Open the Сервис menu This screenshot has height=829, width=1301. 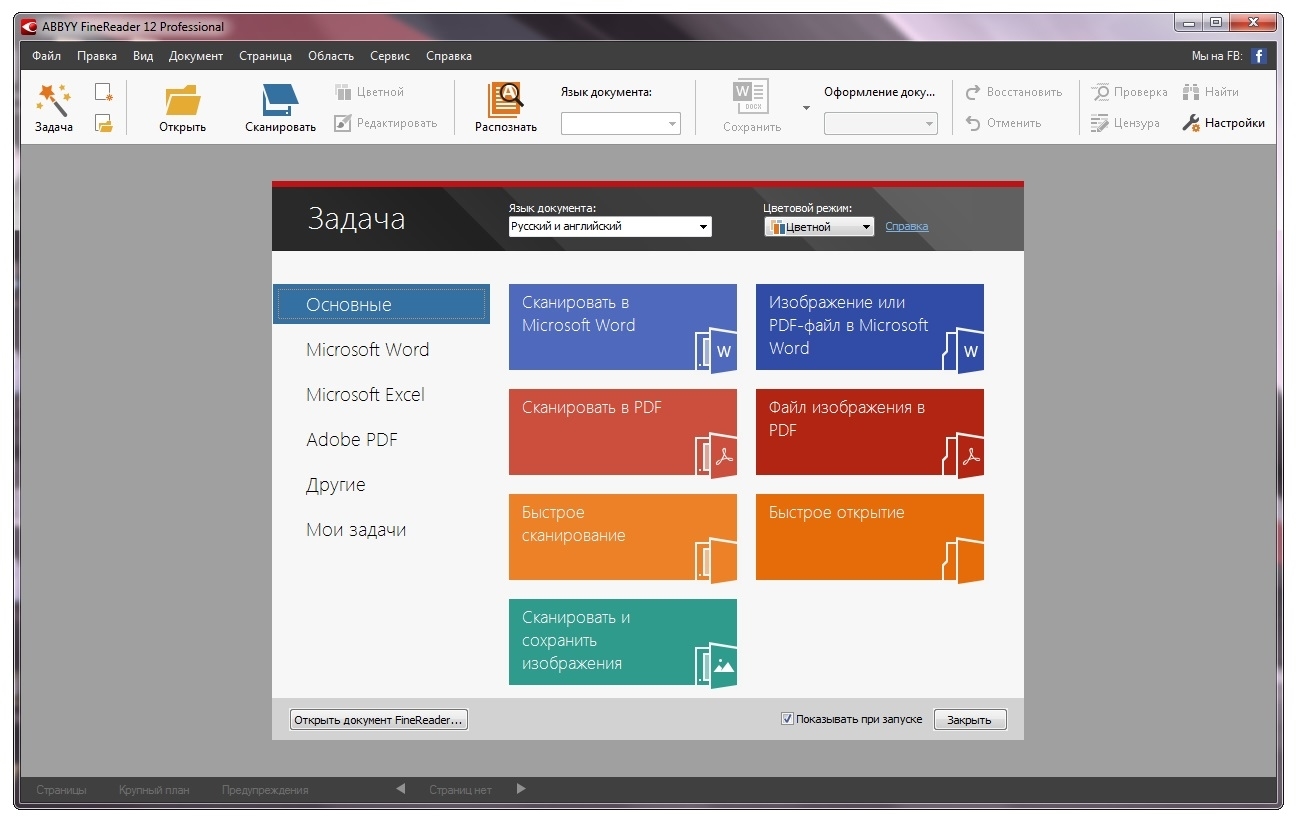[x=389, y=56]
